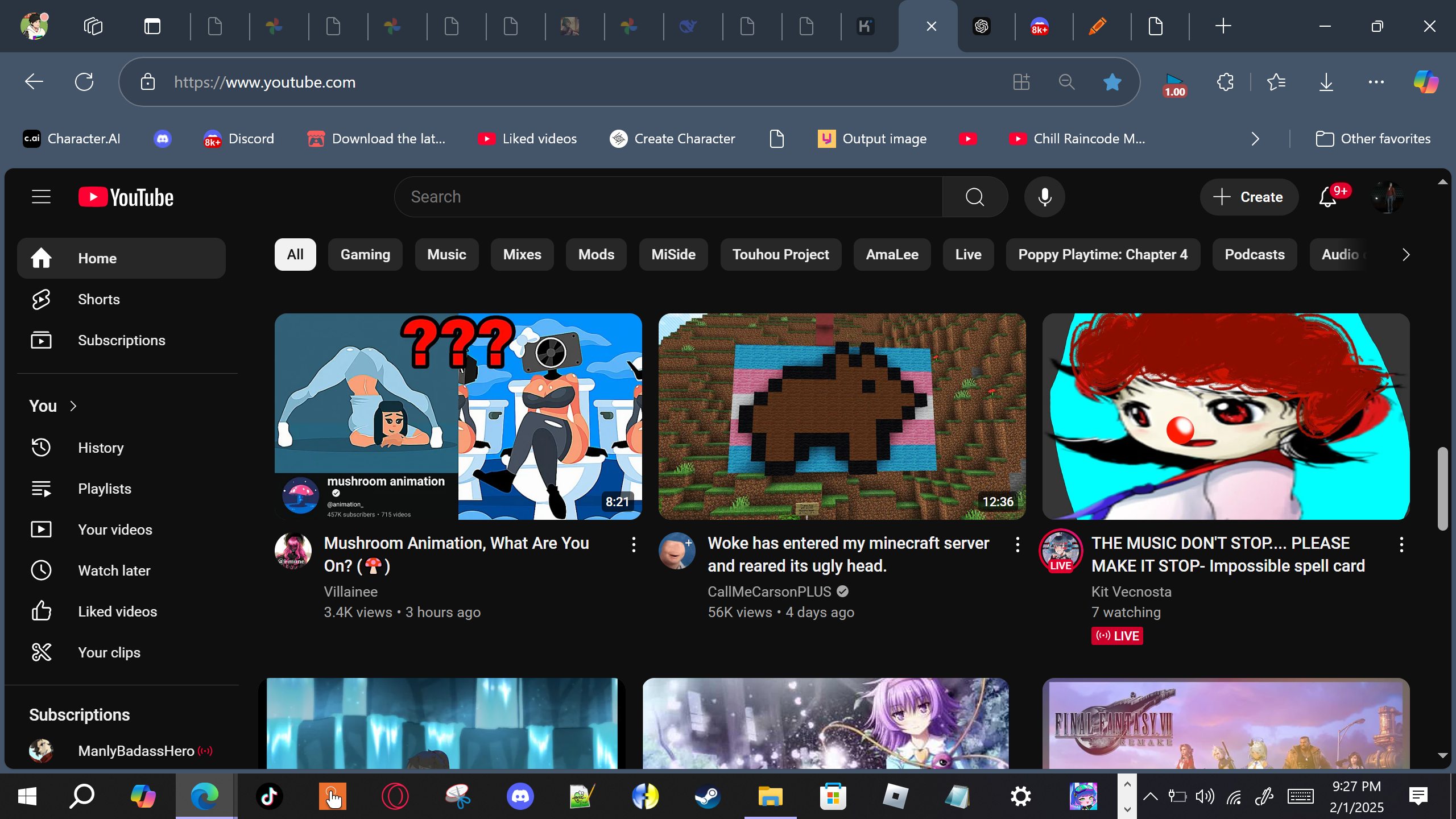Show more filter chips with right arrow

1406,254
